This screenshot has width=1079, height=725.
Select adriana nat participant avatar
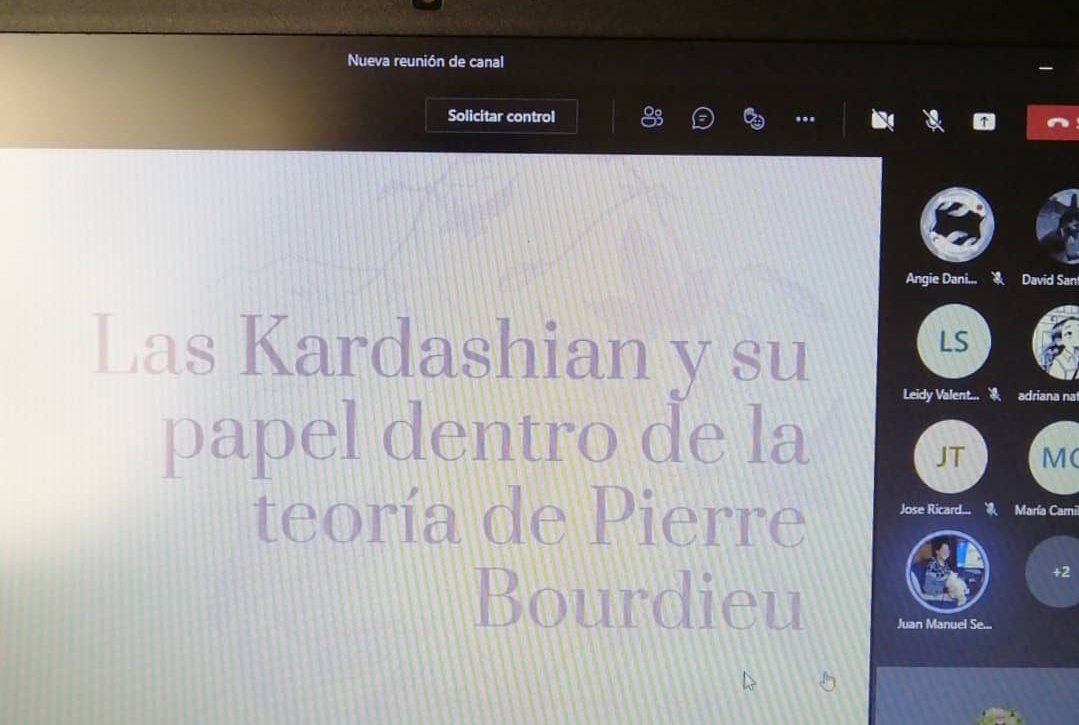(1056, 343)
